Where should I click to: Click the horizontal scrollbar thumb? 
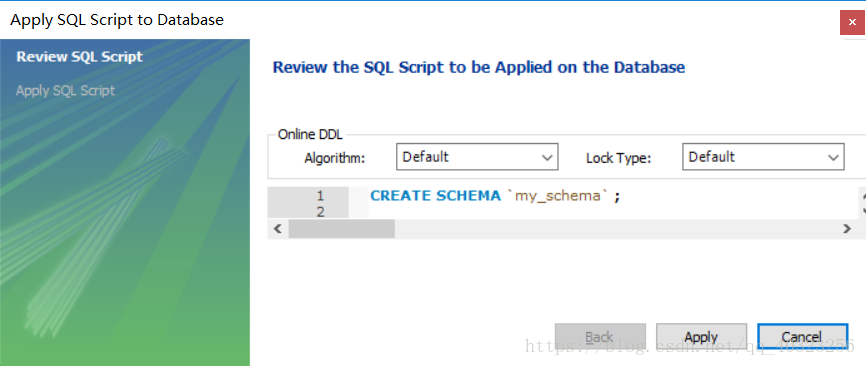[x=341, y=229]
